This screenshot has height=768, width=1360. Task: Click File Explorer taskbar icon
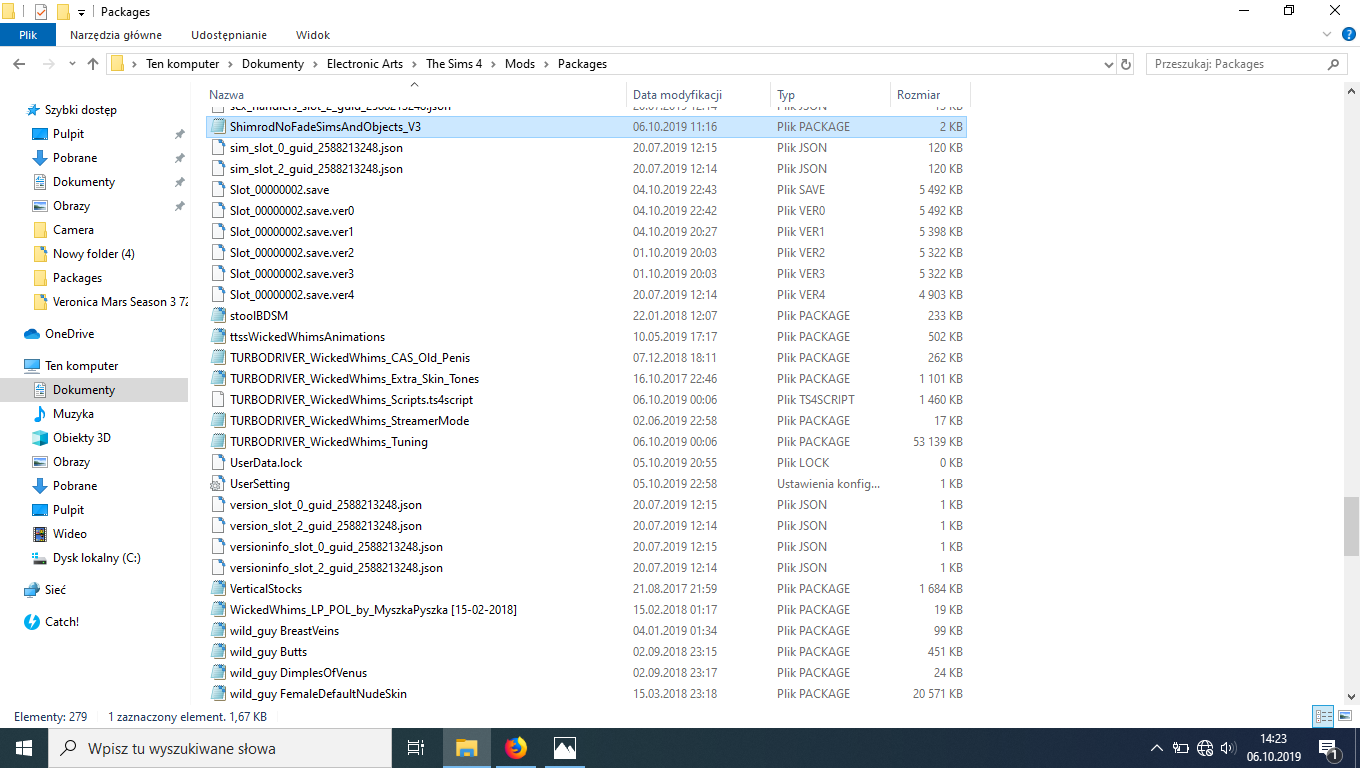click(x=467, y=748)
